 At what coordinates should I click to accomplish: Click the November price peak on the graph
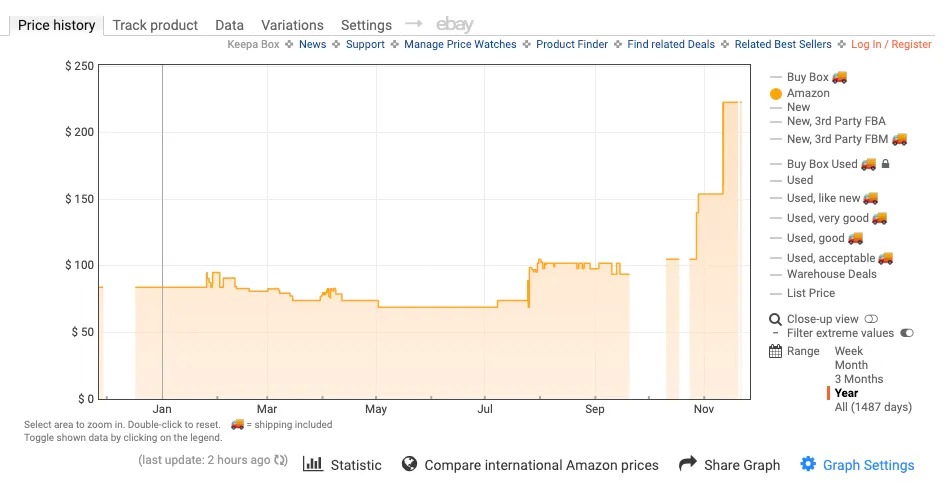pos(731,103)
